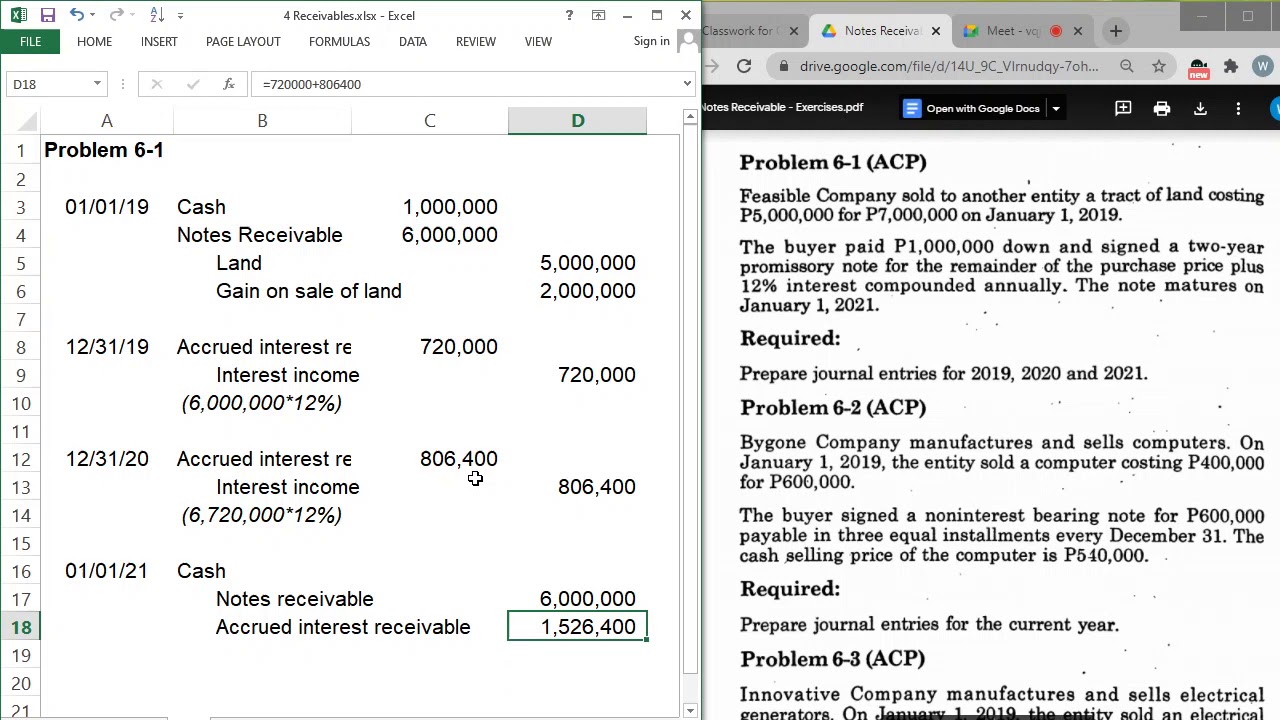Select row 10 header
This screenshot has width=1280, height=720.
(20, 403)
